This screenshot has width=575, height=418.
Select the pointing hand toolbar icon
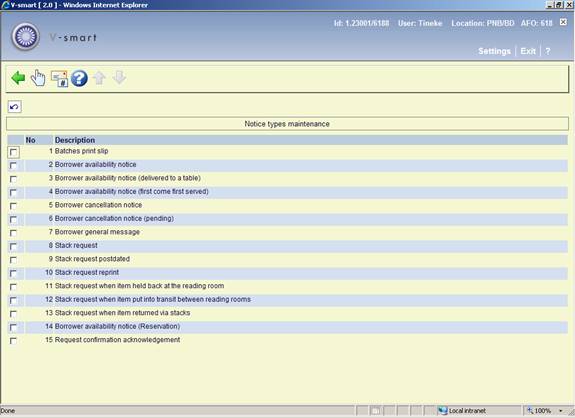[38, 78]
